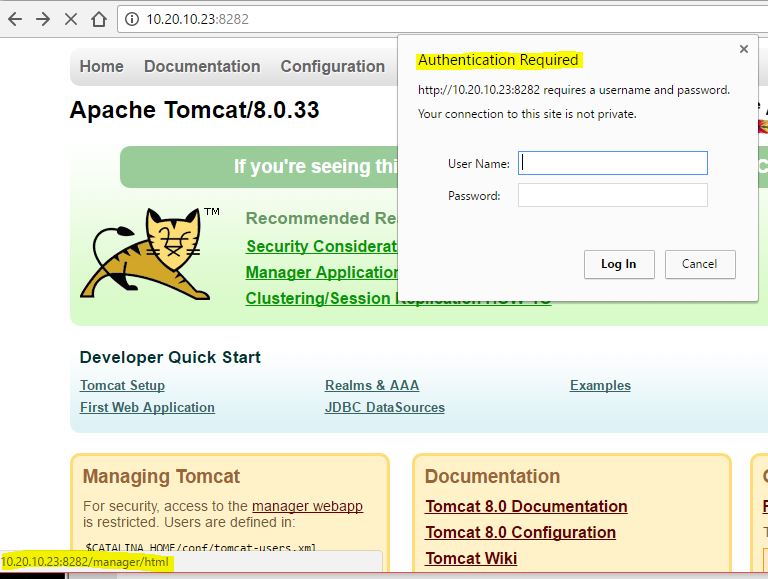Viewport: 768px width, 579px height.
Task: Open the Home nav item
Action: (102, 67)
